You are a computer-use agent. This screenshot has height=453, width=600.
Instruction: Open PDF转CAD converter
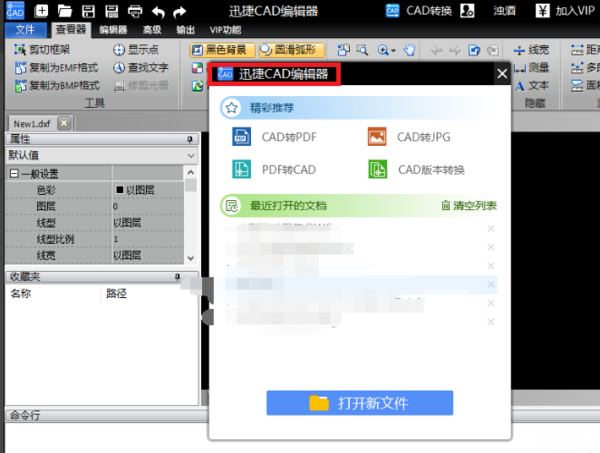274,169
